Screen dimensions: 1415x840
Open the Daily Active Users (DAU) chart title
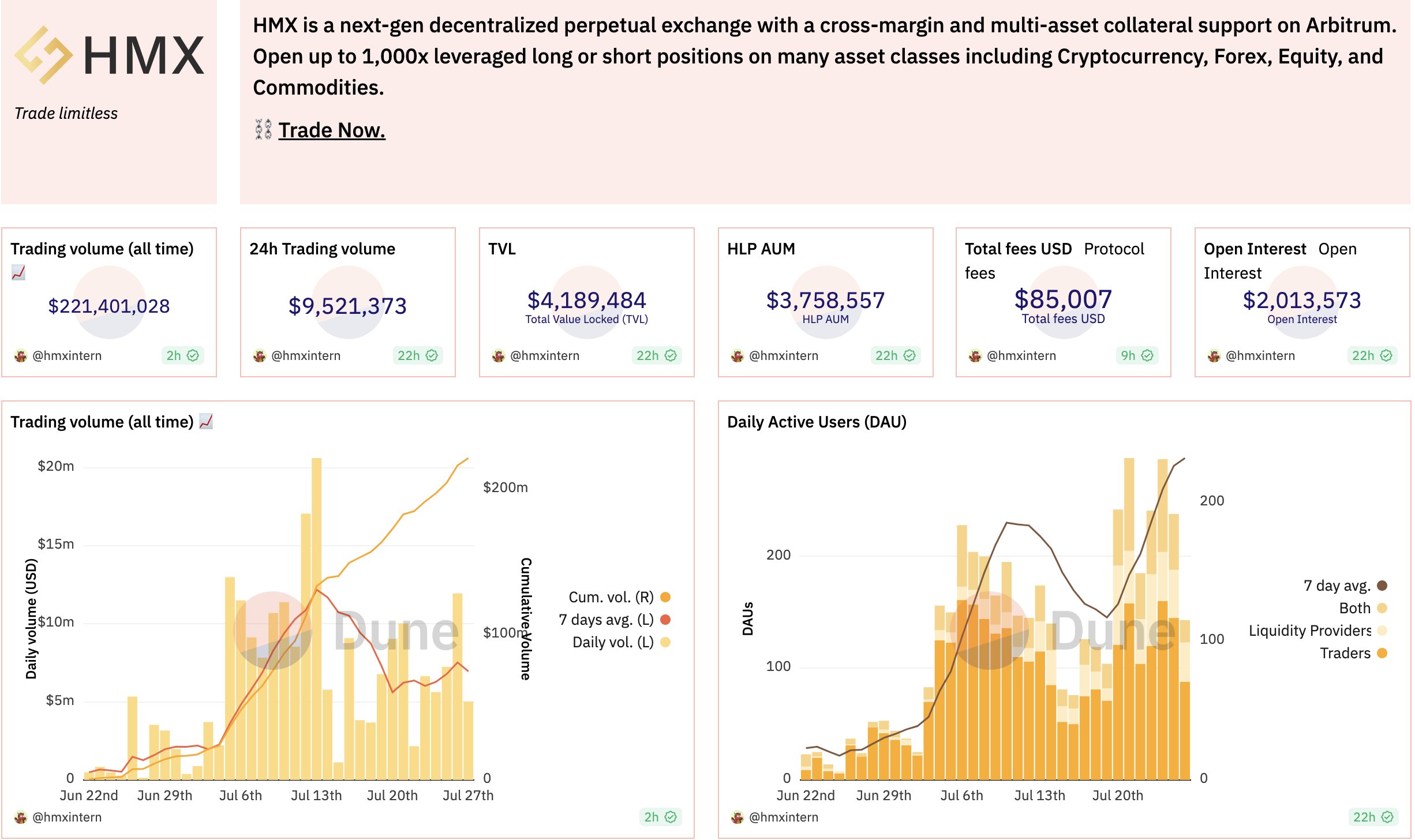point(816,422)
